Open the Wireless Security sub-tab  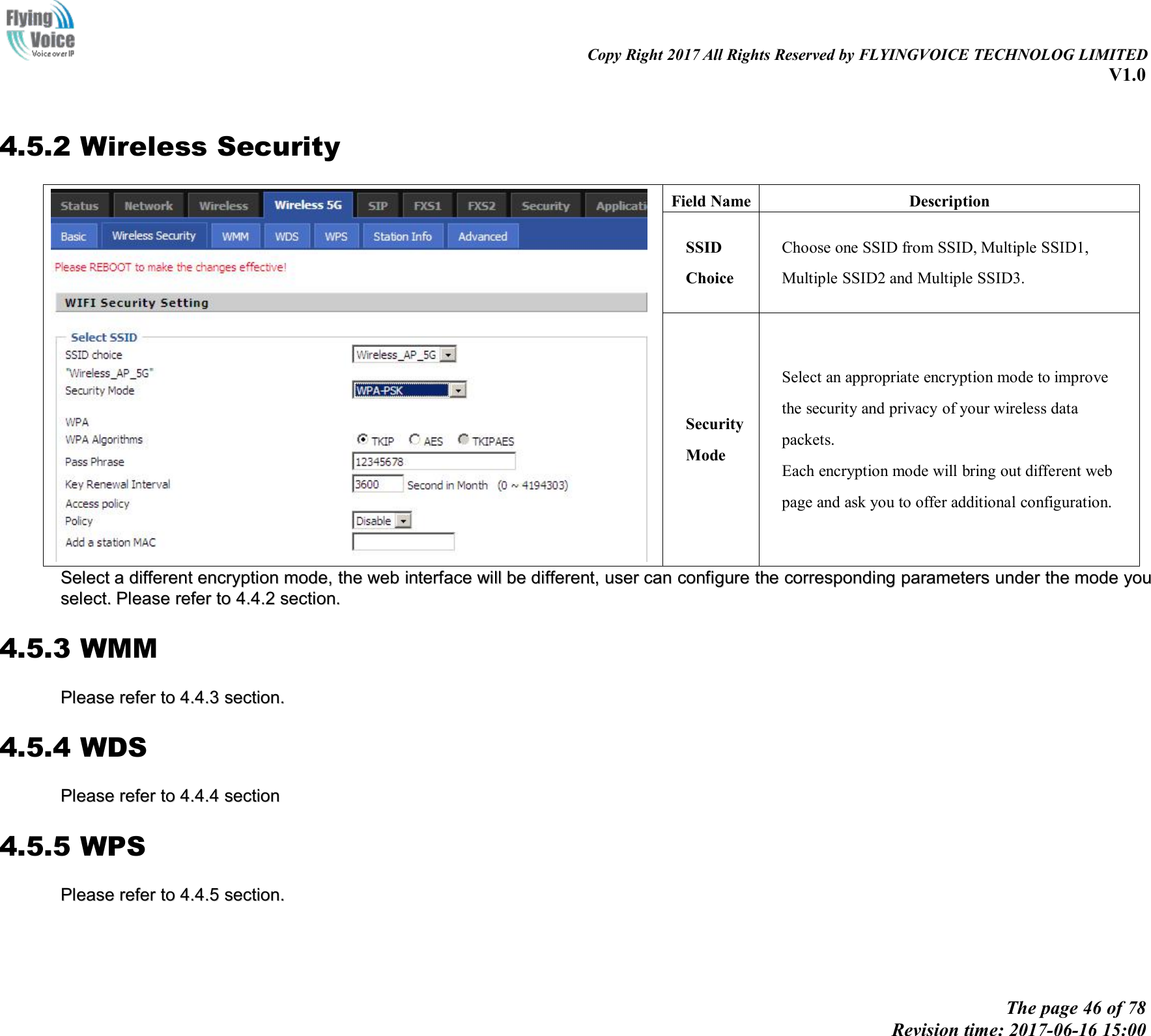(x=154, y=235)
